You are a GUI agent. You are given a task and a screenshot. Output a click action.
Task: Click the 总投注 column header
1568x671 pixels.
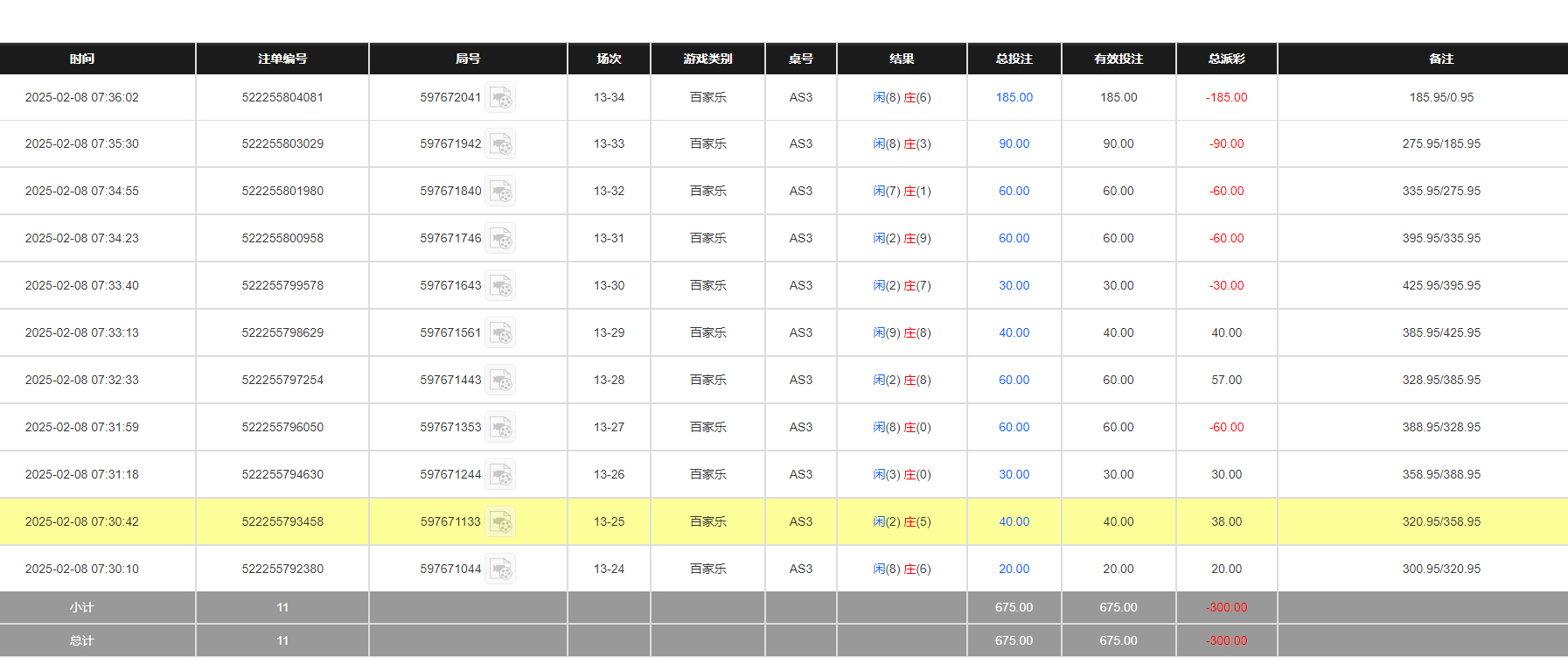pos(1014,59)
